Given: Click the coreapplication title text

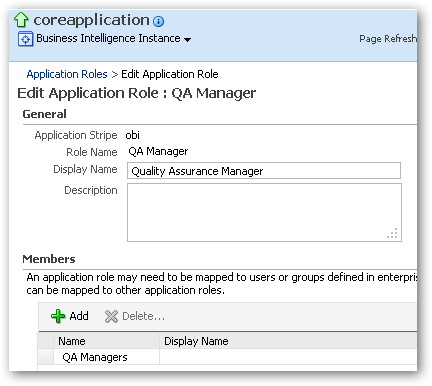Looking at the screenshot, I should [x=91, y=20].
